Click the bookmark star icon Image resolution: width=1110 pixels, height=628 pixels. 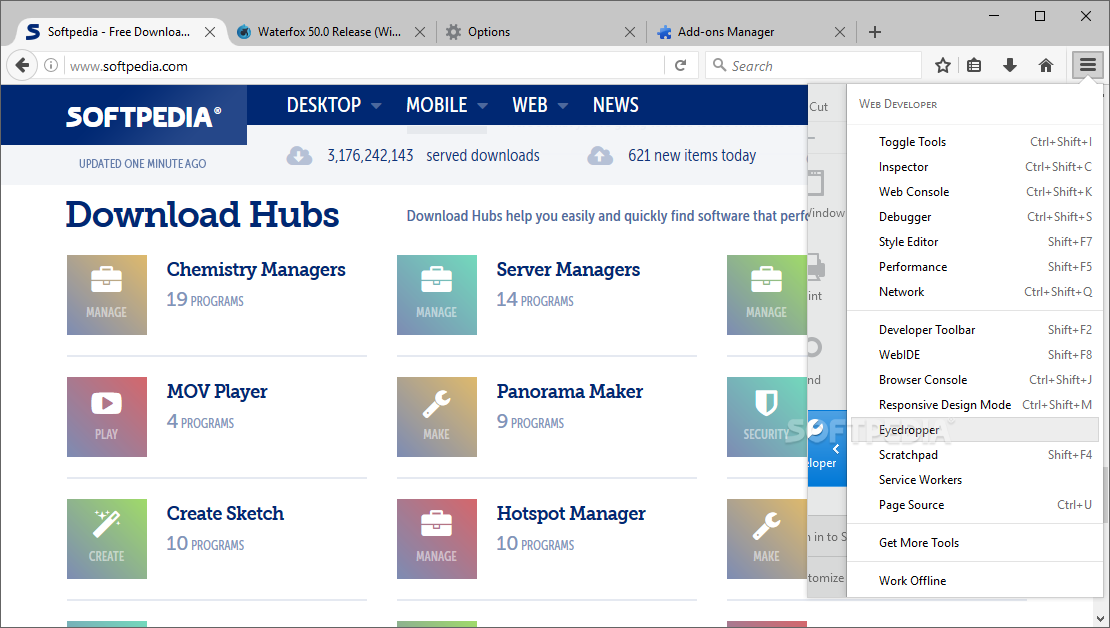(942, 66)
